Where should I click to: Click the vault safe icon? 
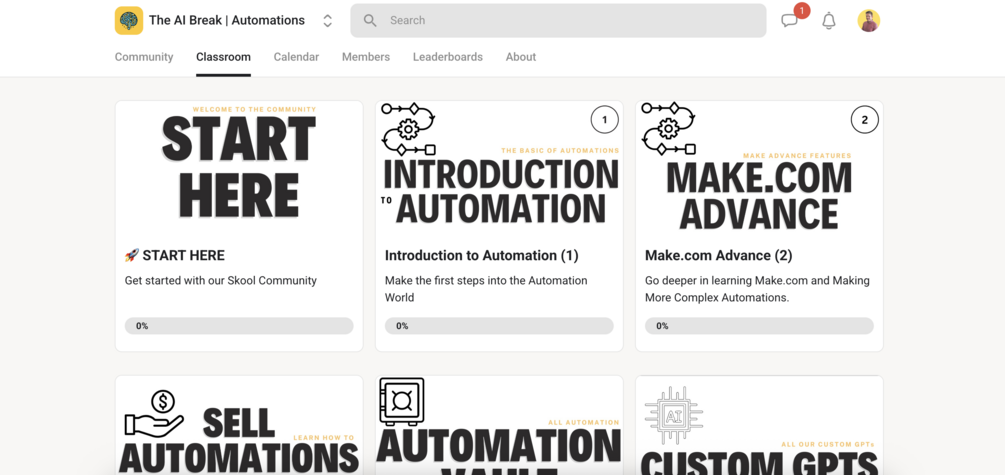click(402, 402)
